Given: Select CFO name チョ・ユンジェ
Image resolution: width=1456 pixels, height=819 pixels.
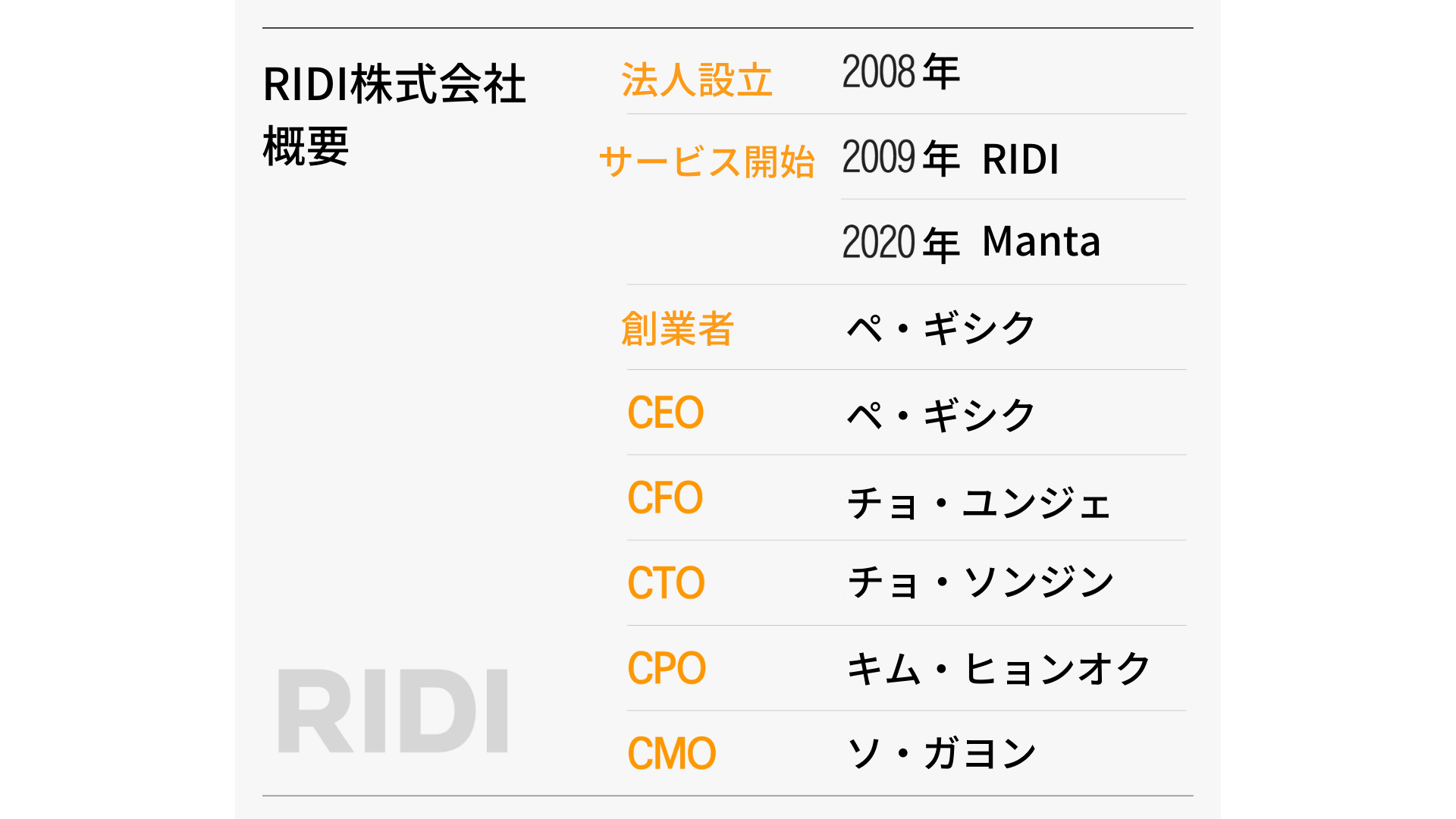Looking at the screenshot, I should click(978, 502).
